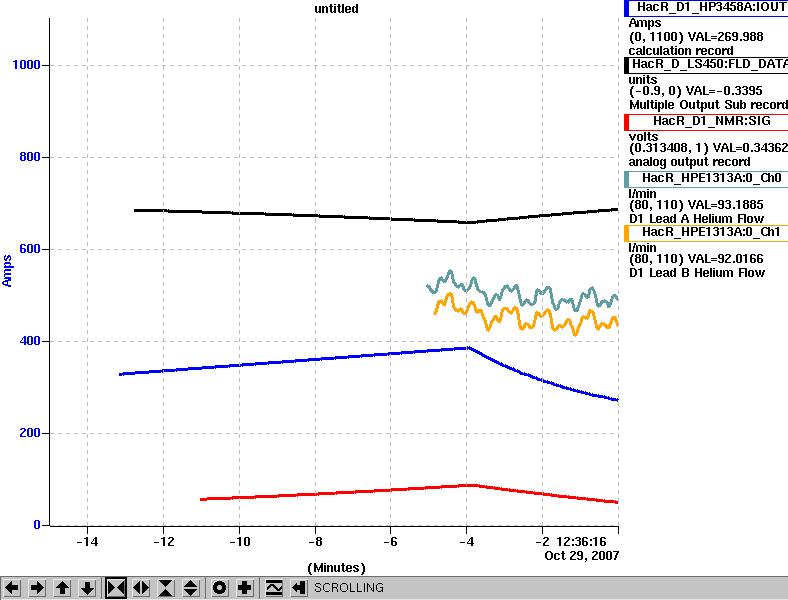The width and height of the screenshot is (788, 600).
Task: Click the return-to-scrolling arrow icon
Action: 299,587
